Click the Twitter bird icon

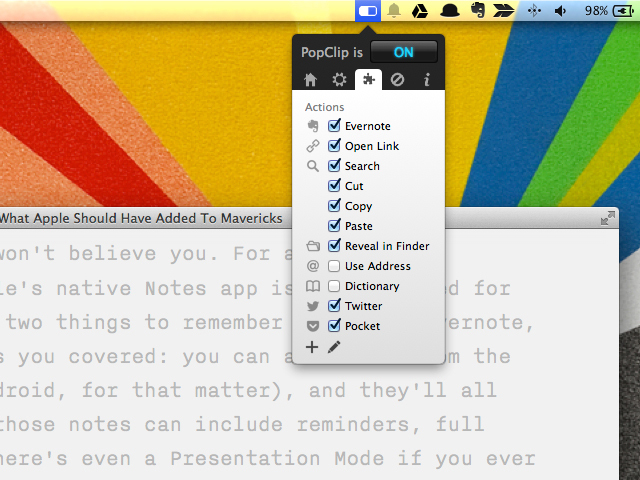313,306
